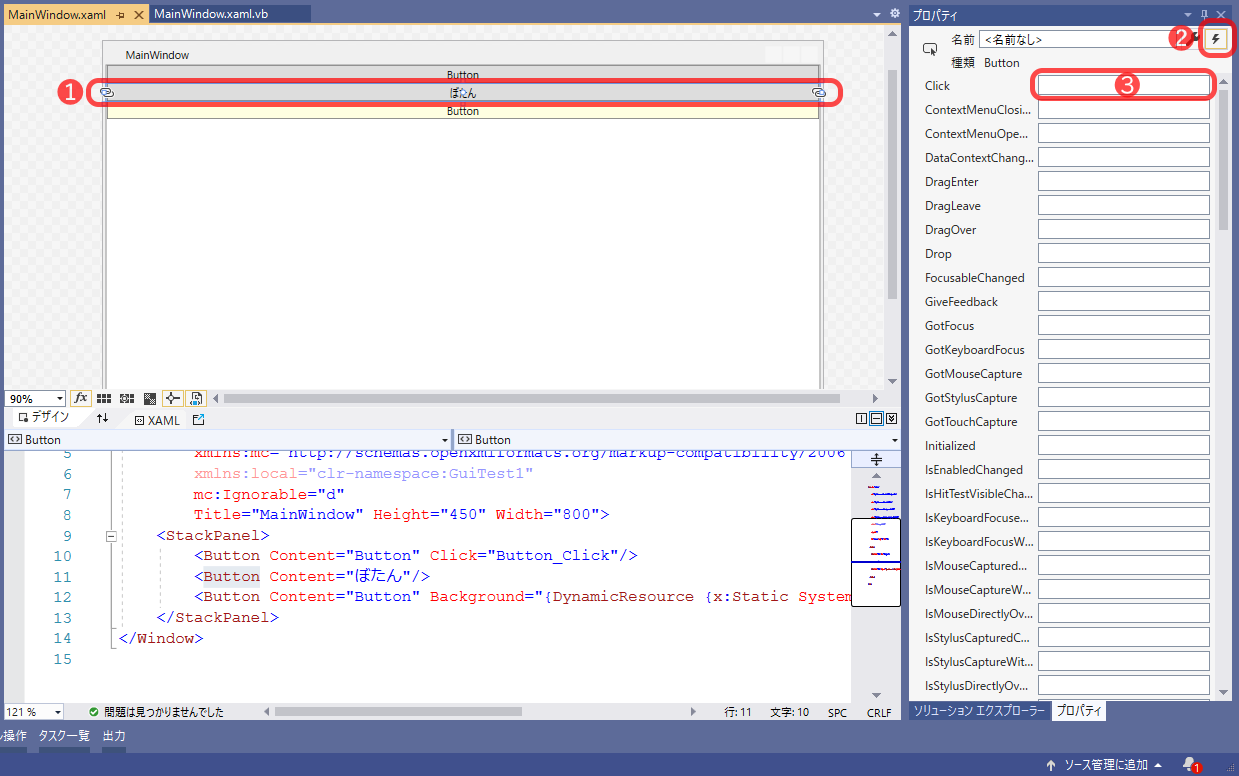1239x776 pixels.
Task: Click the disable project code icon
Action: click(196, 397)
